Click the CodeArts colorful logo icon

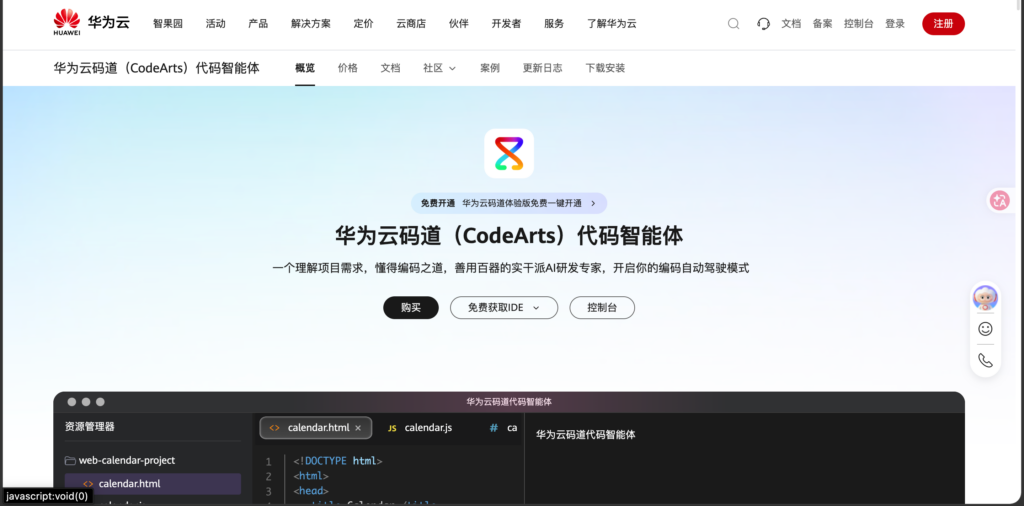(x=509, y=153)
